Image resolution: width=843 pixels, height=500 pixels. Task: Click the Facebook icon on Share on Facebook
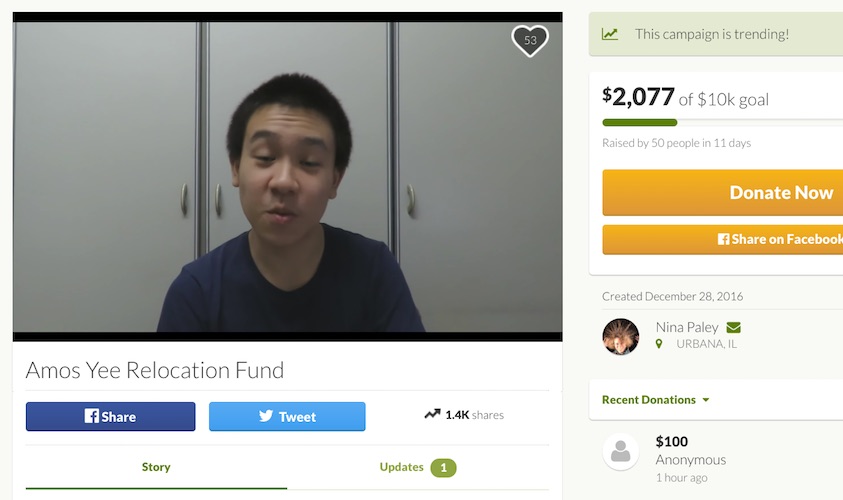coord(723,239)
